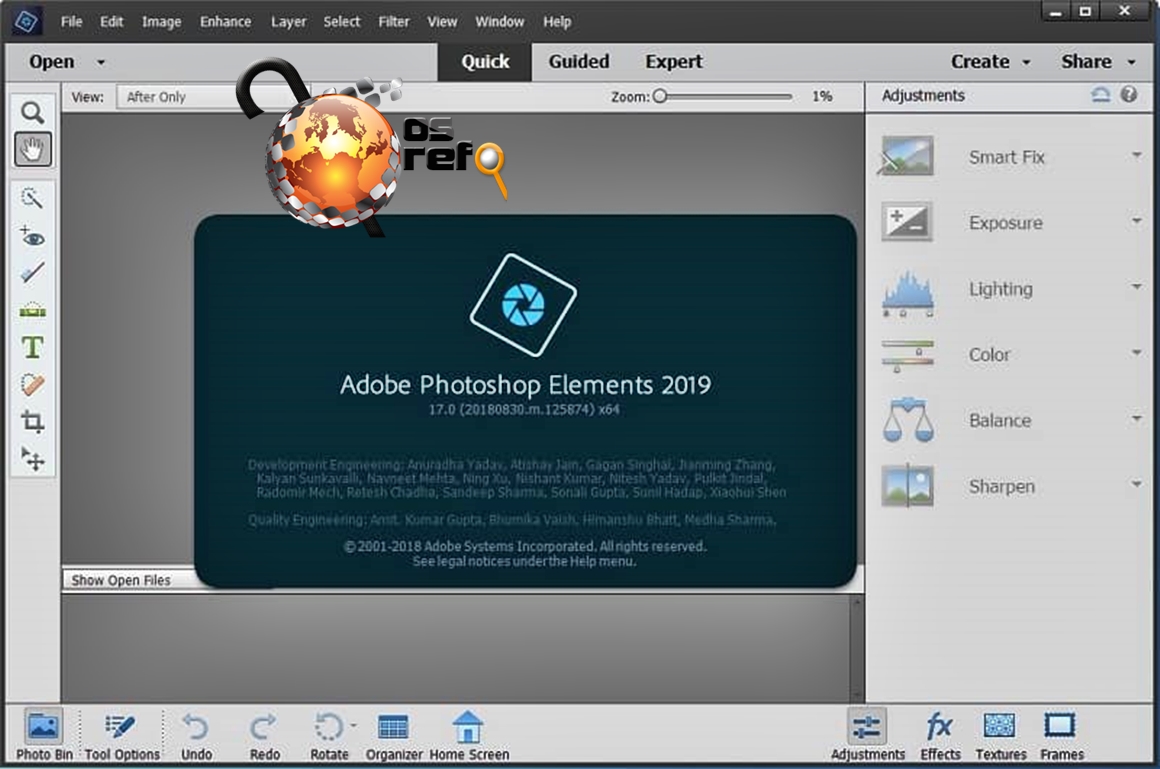Viewport: 1160px width, 769px height.
Task: Show the Tool Options panel
Action: coord(121,734)
